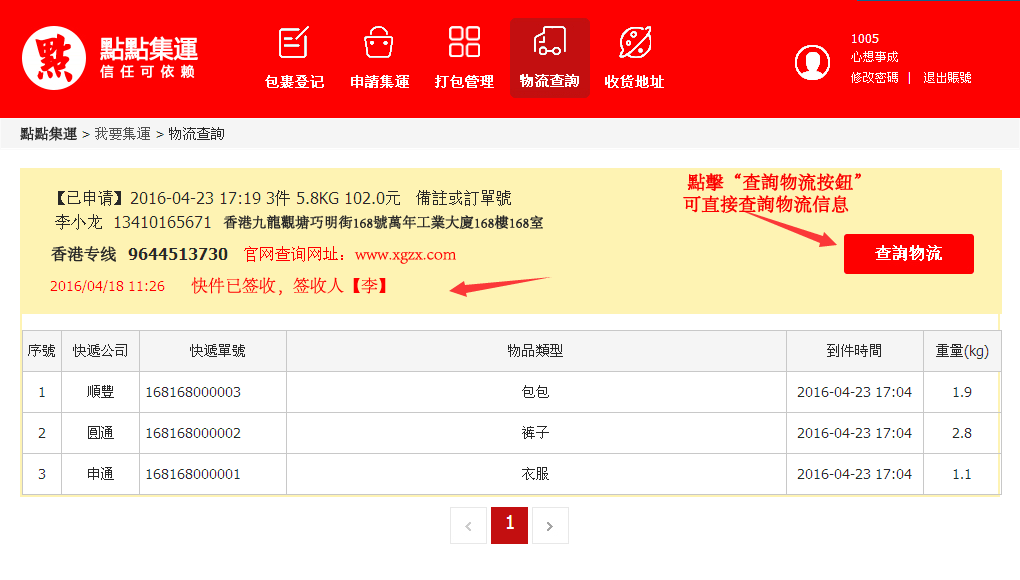This screenshot has width=1020, height=580.
Task: Click the 順豐 courier cell
Action: 101,392
